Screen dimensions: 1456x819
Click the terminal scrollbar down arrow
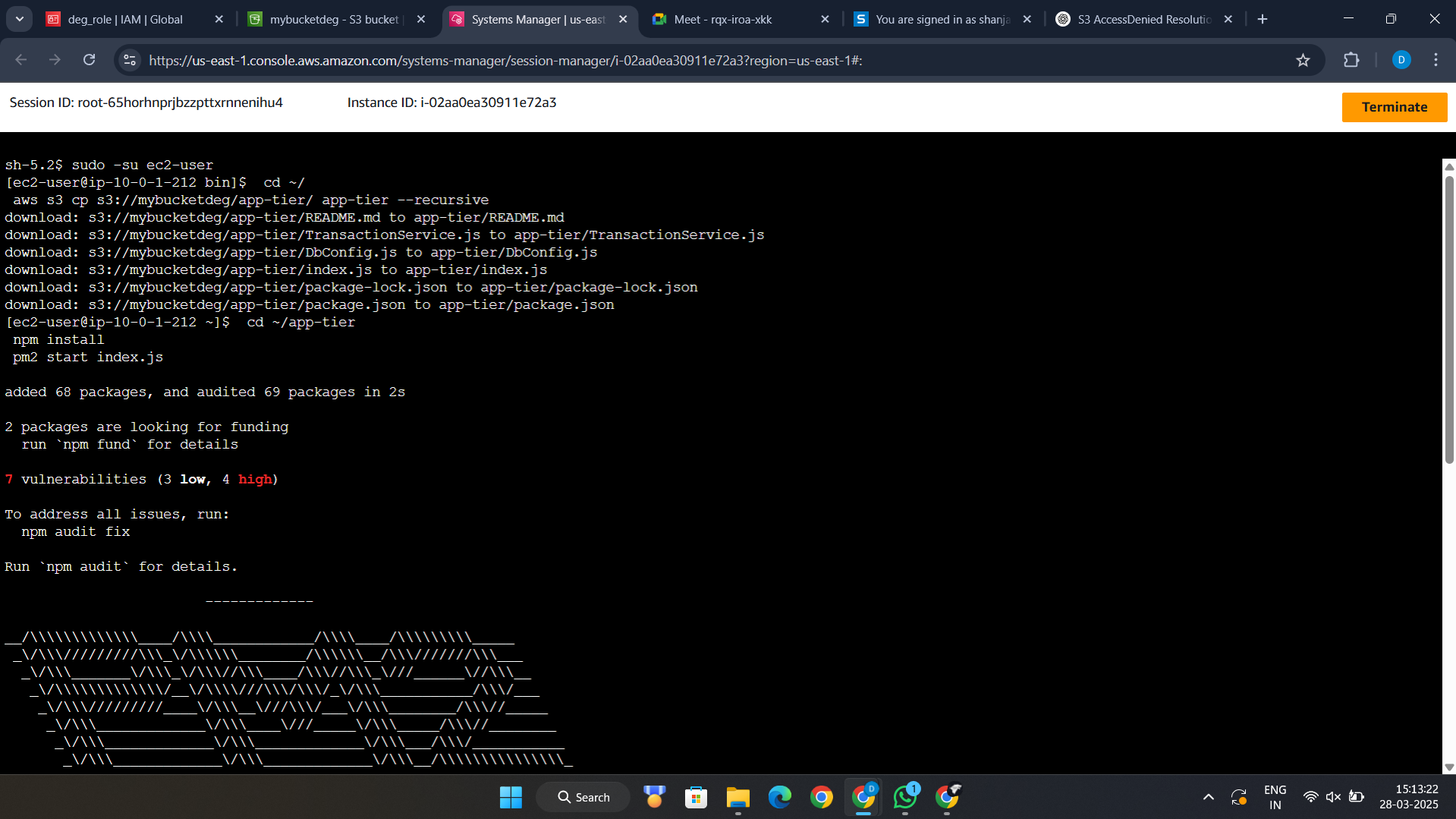click(x=1449, y=767)
